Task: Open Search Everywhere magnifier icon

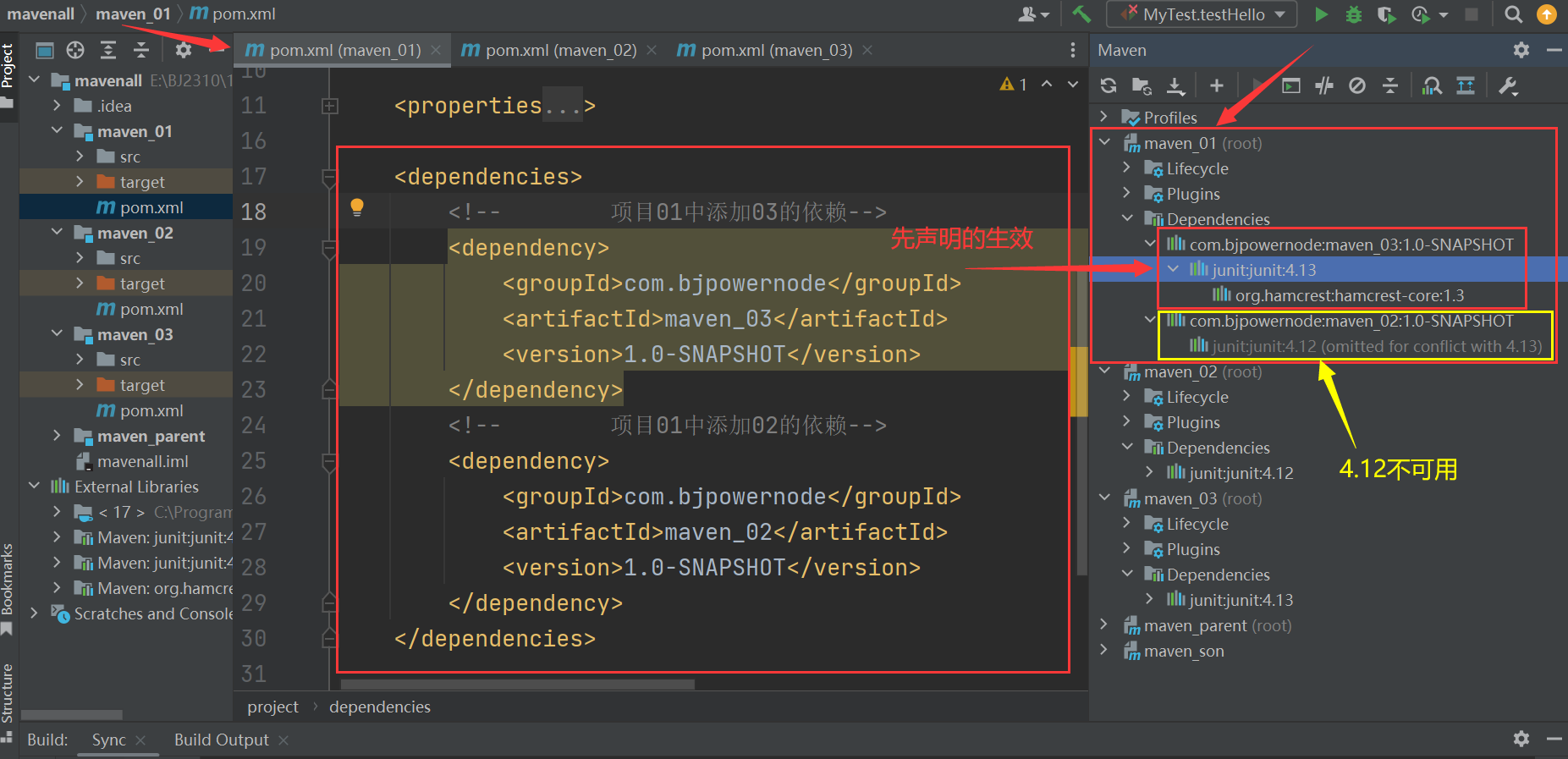Action: click(1514, 14)
